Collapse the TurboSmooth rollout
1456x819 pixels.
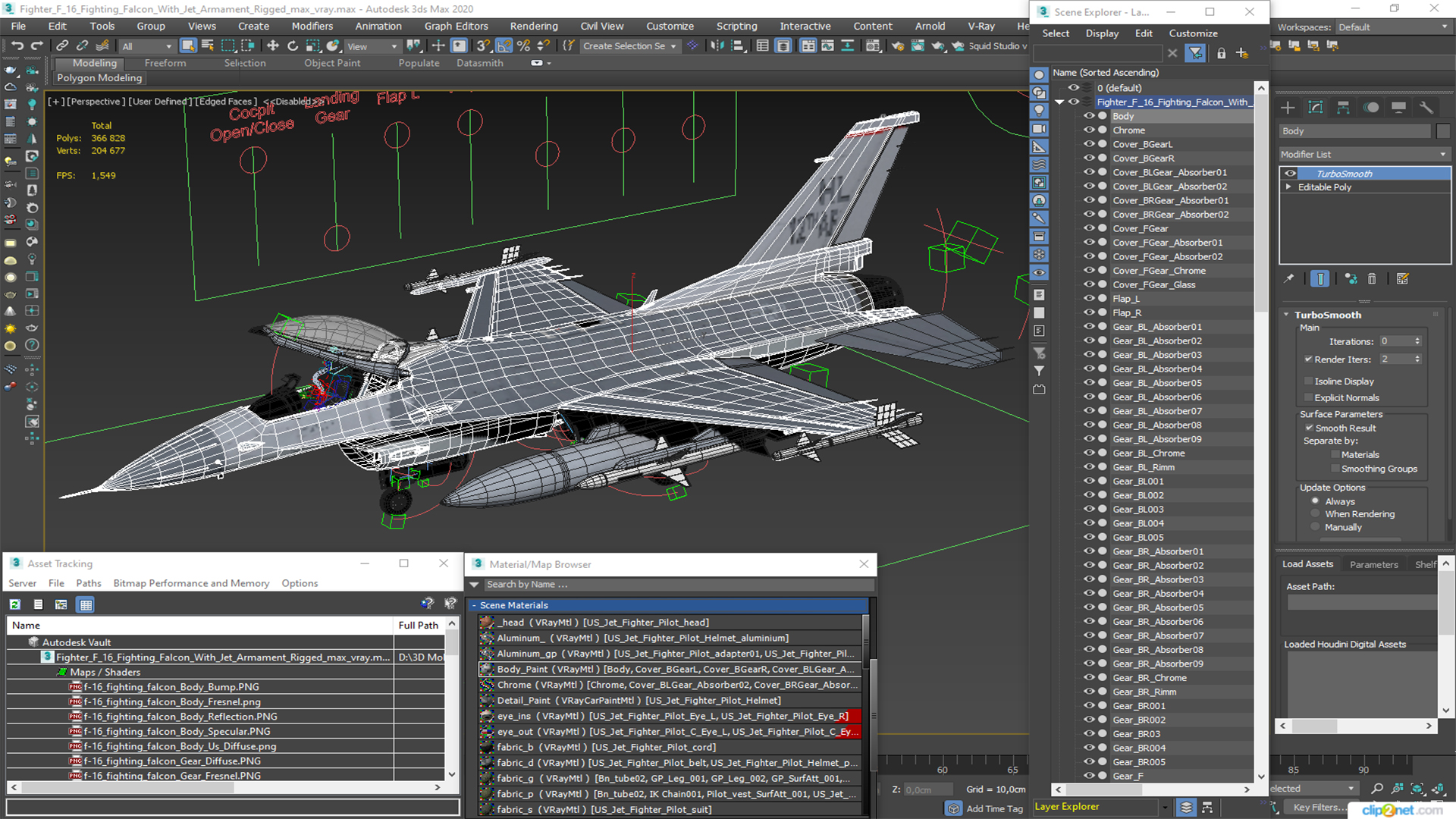point(1286,315)
